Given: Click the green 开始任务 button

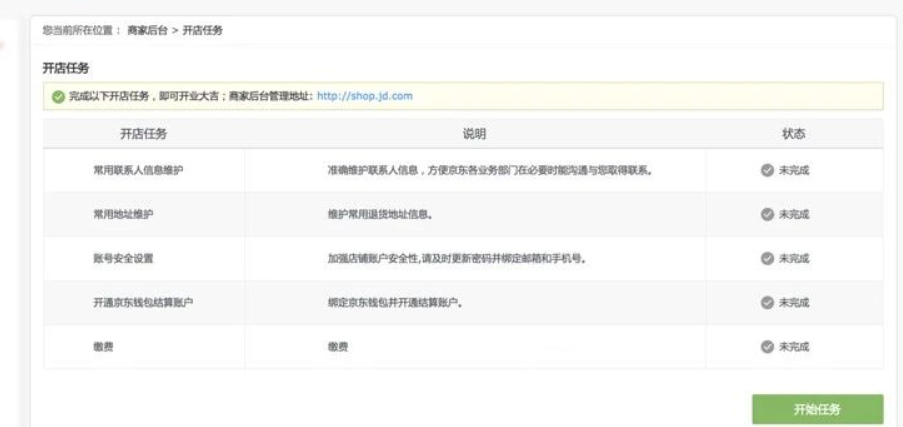Looking at the screenshot, I should pyautogui.click(x=817, y=409).
